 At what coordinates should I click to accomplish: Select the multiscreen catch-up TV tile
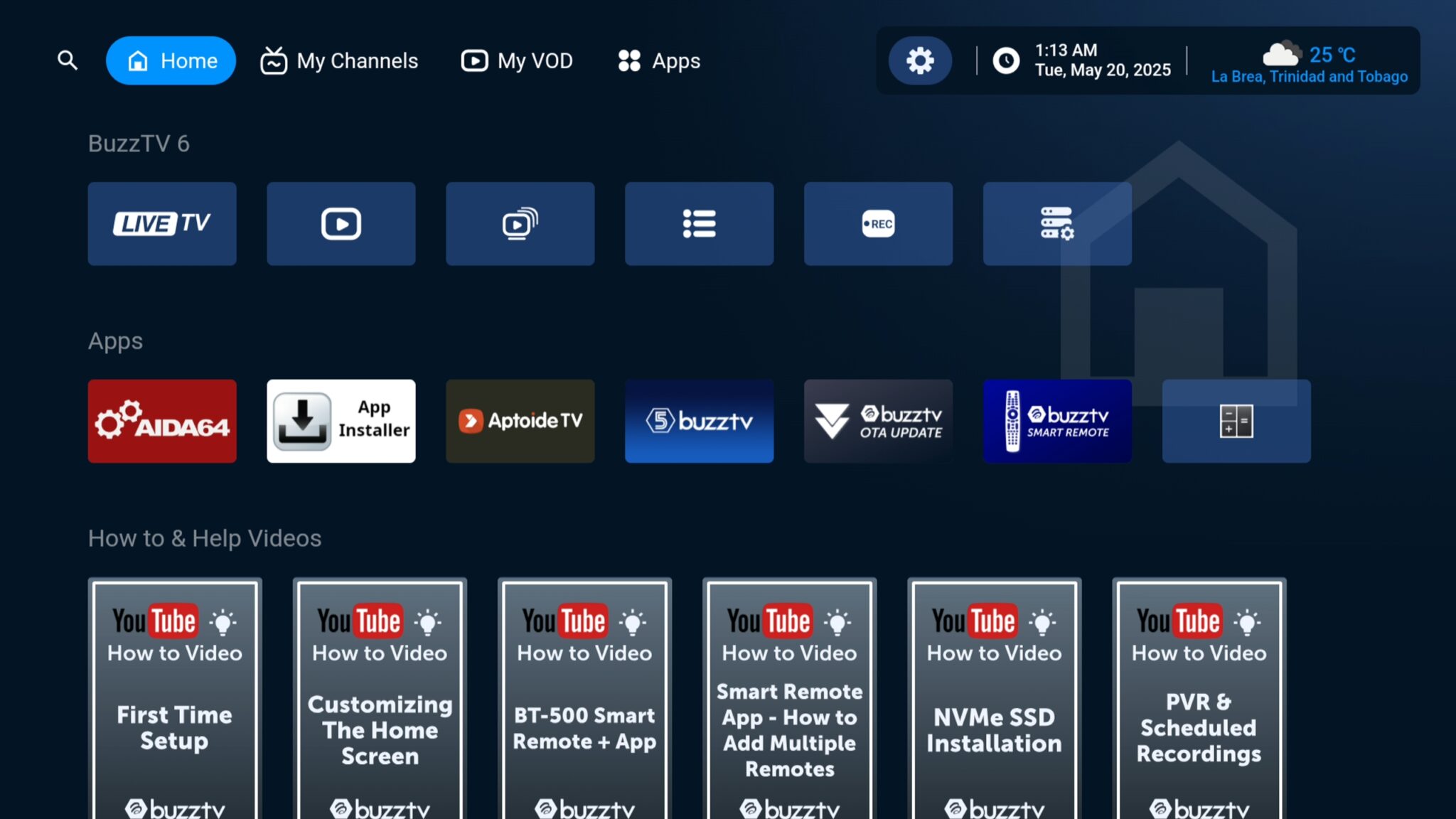coord(520,223)
